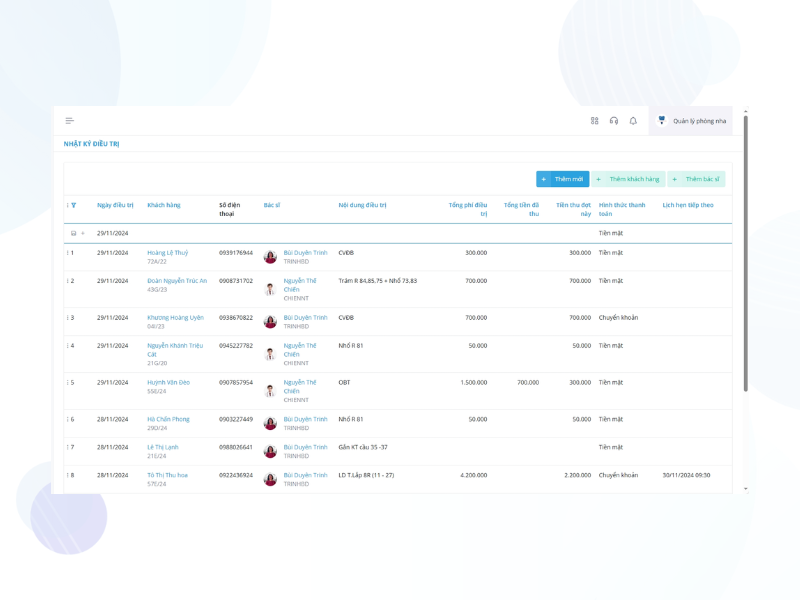Click the save icon in filter row
The width and height of the screenshot is (800, 600).
point(73,233)
